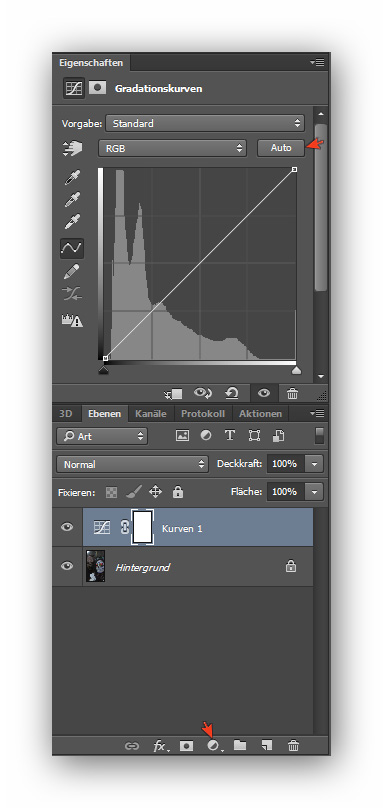383x808 pixels.
Task: Select the Kurven 1 layer mask thumbnail
Action: coord(143,527)
